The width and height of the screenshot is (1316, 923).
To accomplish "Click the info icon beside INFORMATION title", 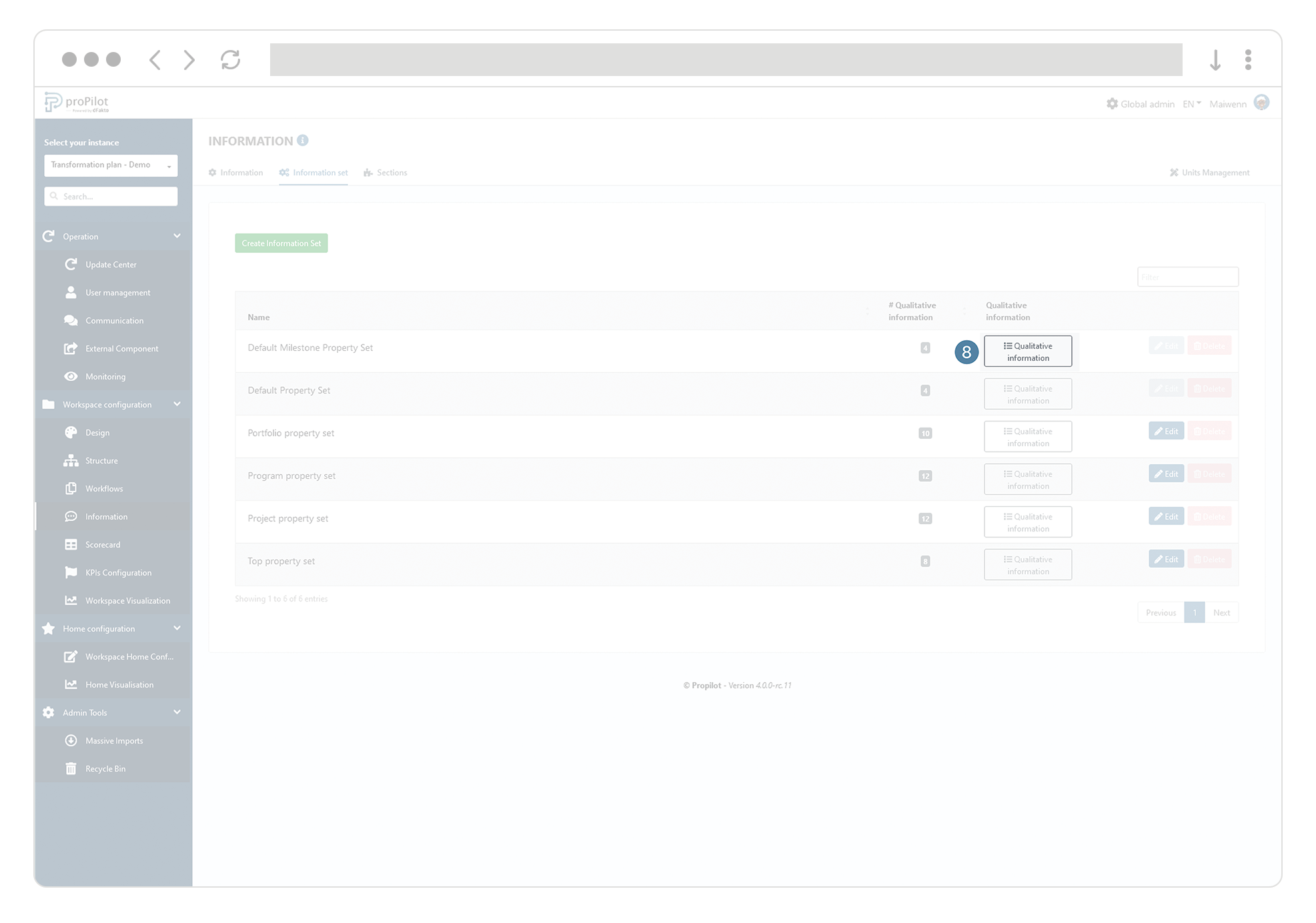I will coord(303,141).
